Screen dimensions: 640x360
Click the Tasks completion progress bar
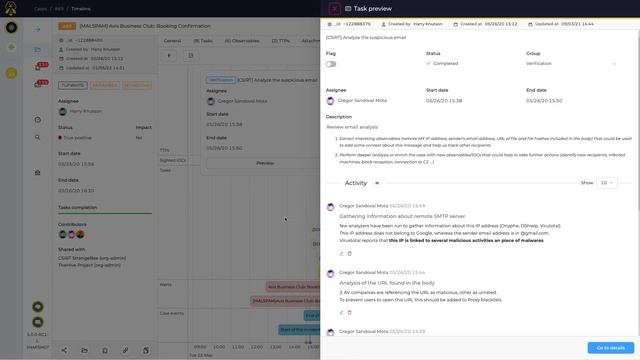click(105, 213)
